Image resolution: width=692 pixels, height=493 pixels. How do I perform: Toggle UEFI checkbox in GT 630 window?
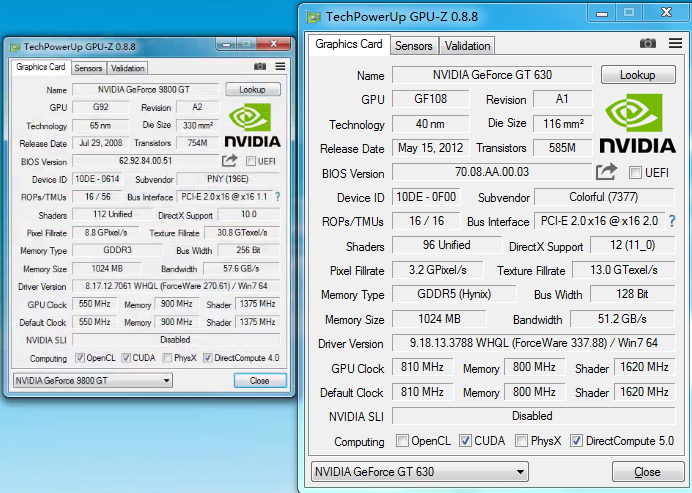[x=635, y=173]
